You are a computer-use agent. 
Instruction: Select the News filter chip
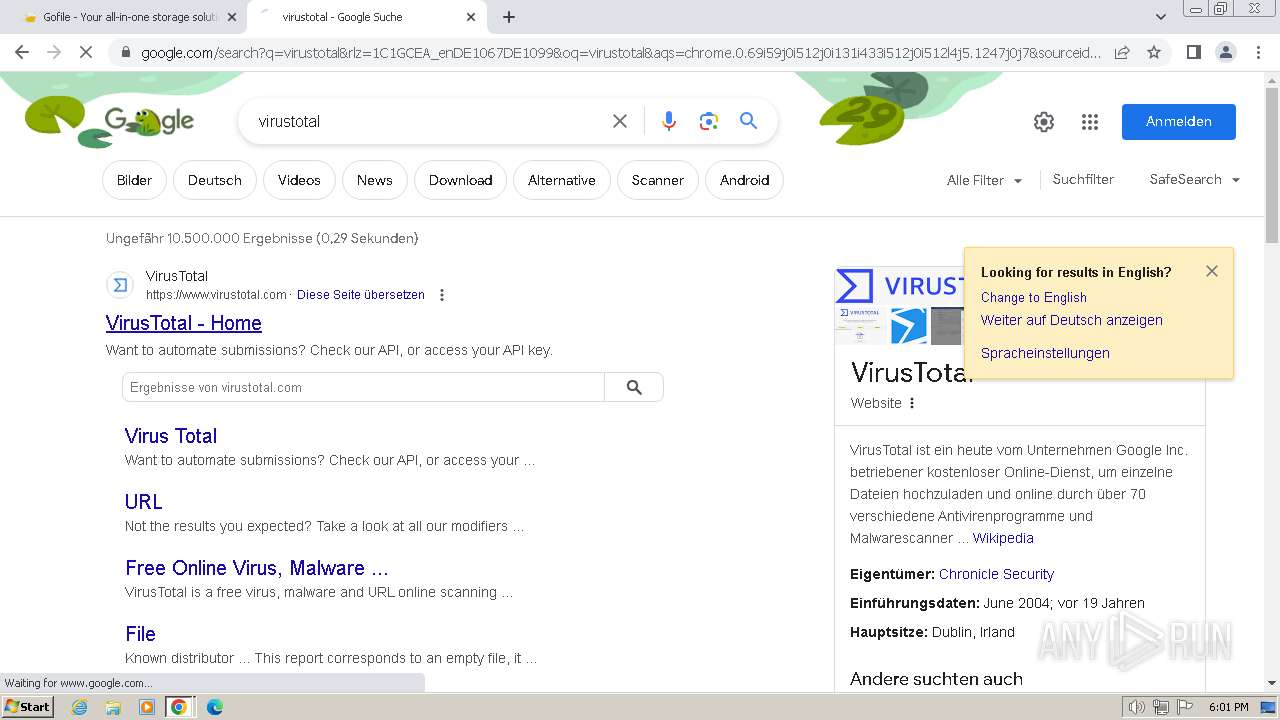[374, 180]
